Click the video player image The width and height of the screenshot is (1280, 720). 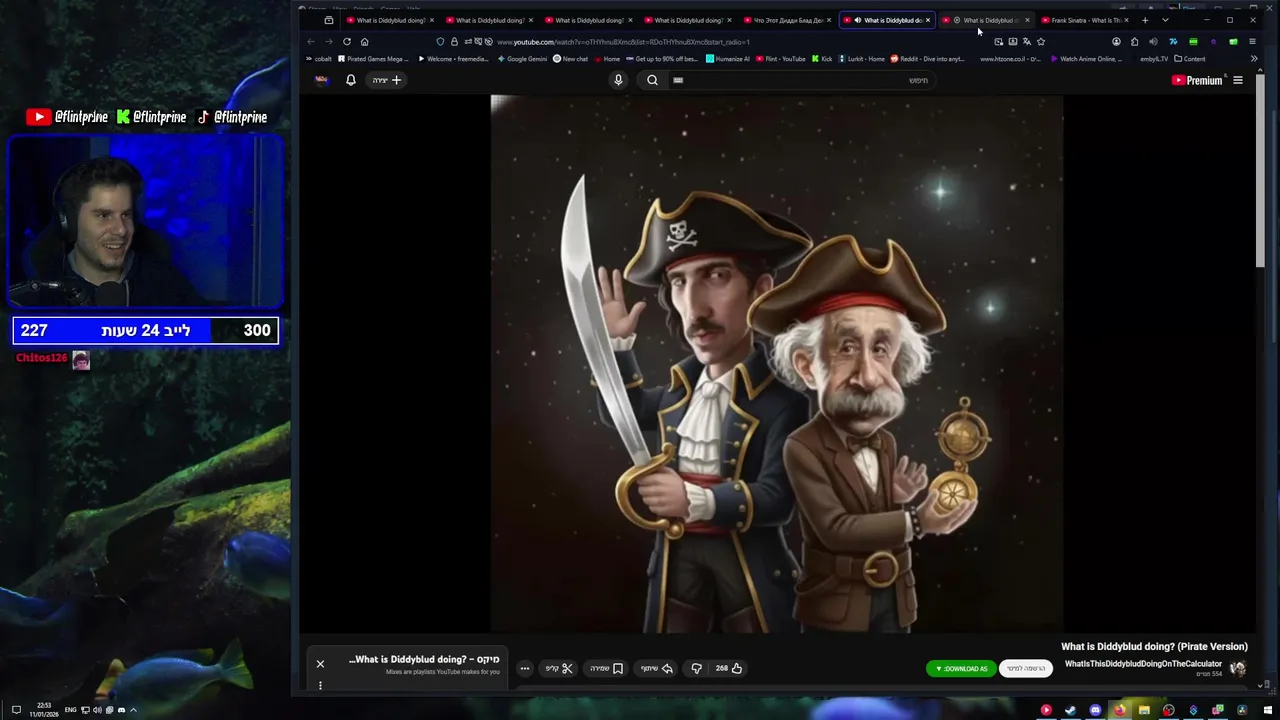pos(776,364)
